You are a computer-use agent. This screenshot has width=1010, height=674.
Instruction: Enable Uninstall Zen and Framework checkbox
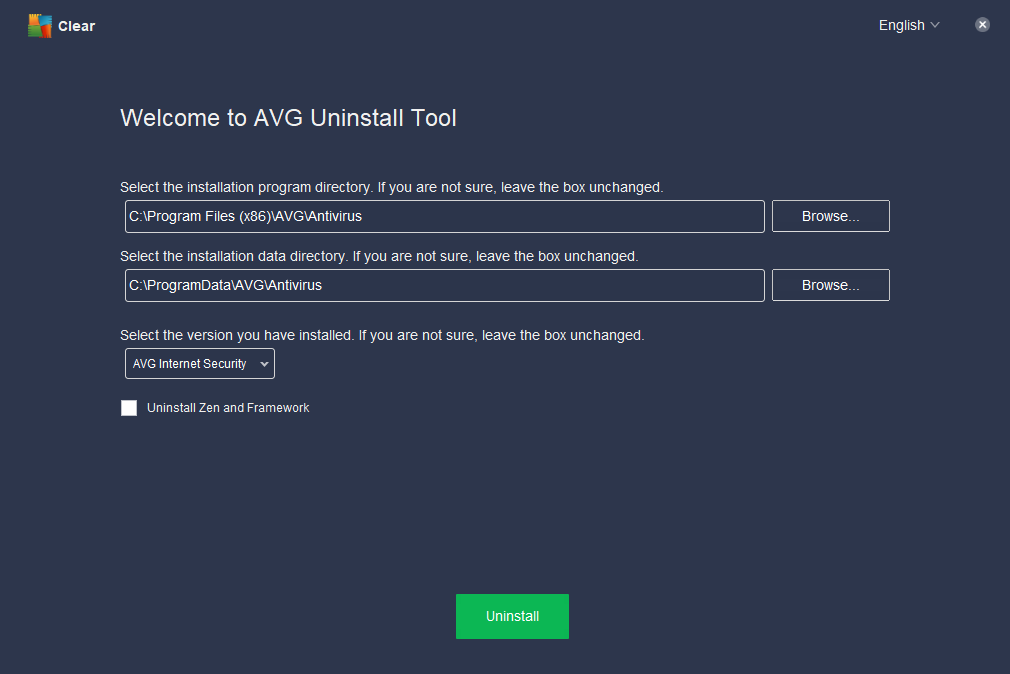point(129,408)
